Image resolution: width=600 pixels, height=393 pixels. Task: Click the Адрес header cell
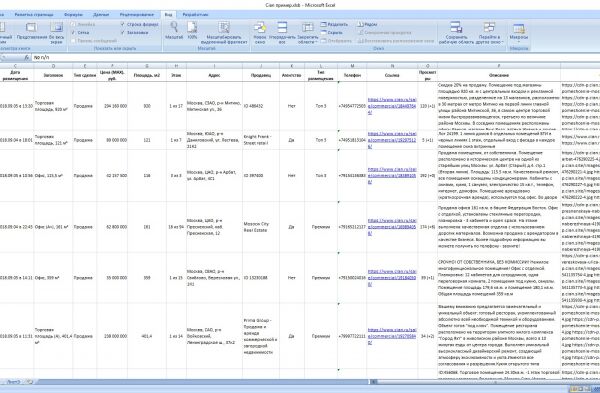coord(214,75)
